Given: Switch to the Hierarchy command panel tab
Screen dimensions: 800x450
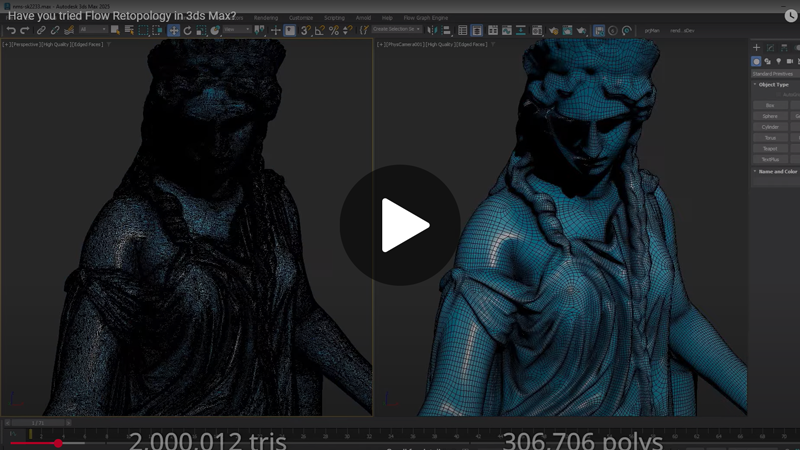Looking at the screenshot, I should pos(784,47).
